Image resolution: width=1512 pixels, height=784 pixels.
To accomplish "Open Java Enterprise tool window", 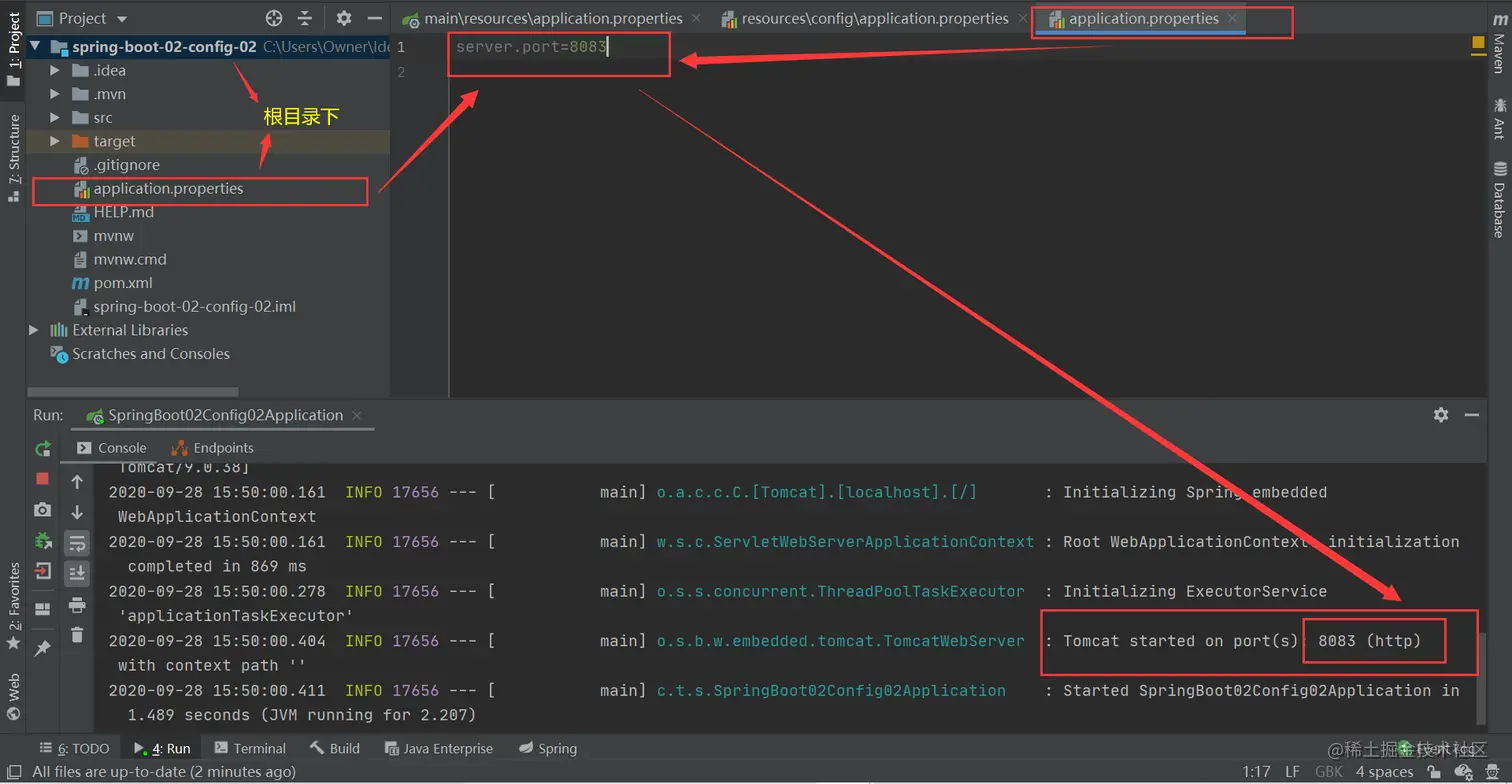I will [438, 748].
